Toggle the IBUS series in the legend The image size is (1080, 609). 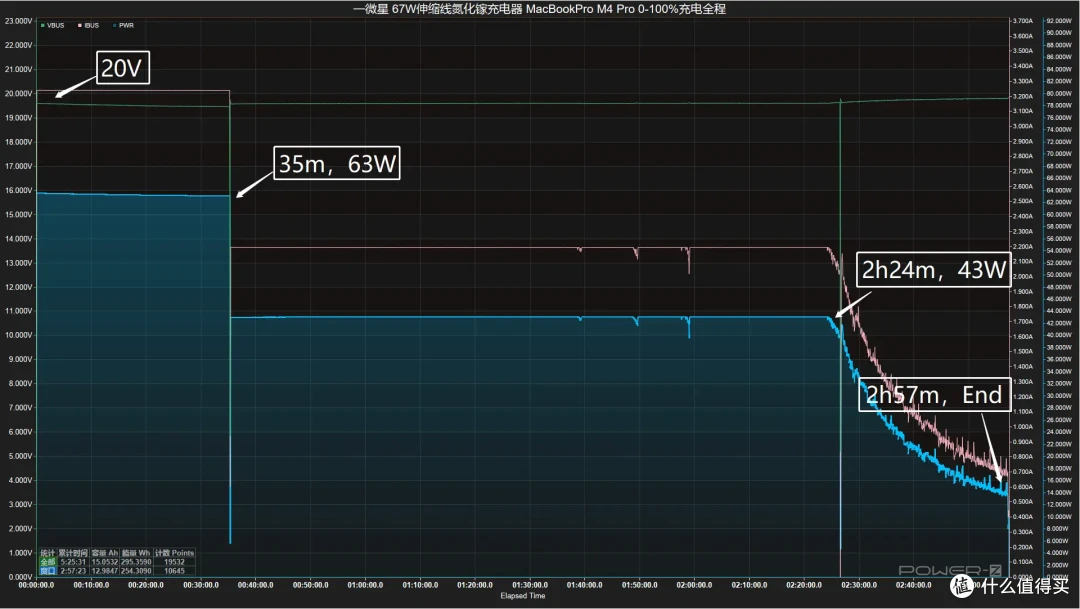88,25
